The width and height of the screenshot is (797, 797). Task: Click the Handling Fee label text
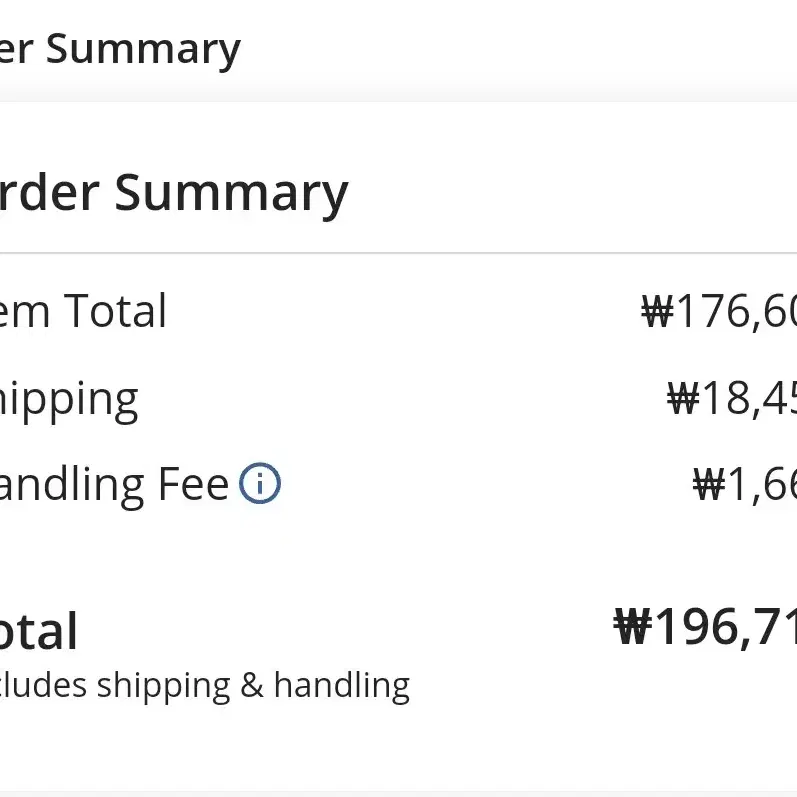(x=114, y=485)
